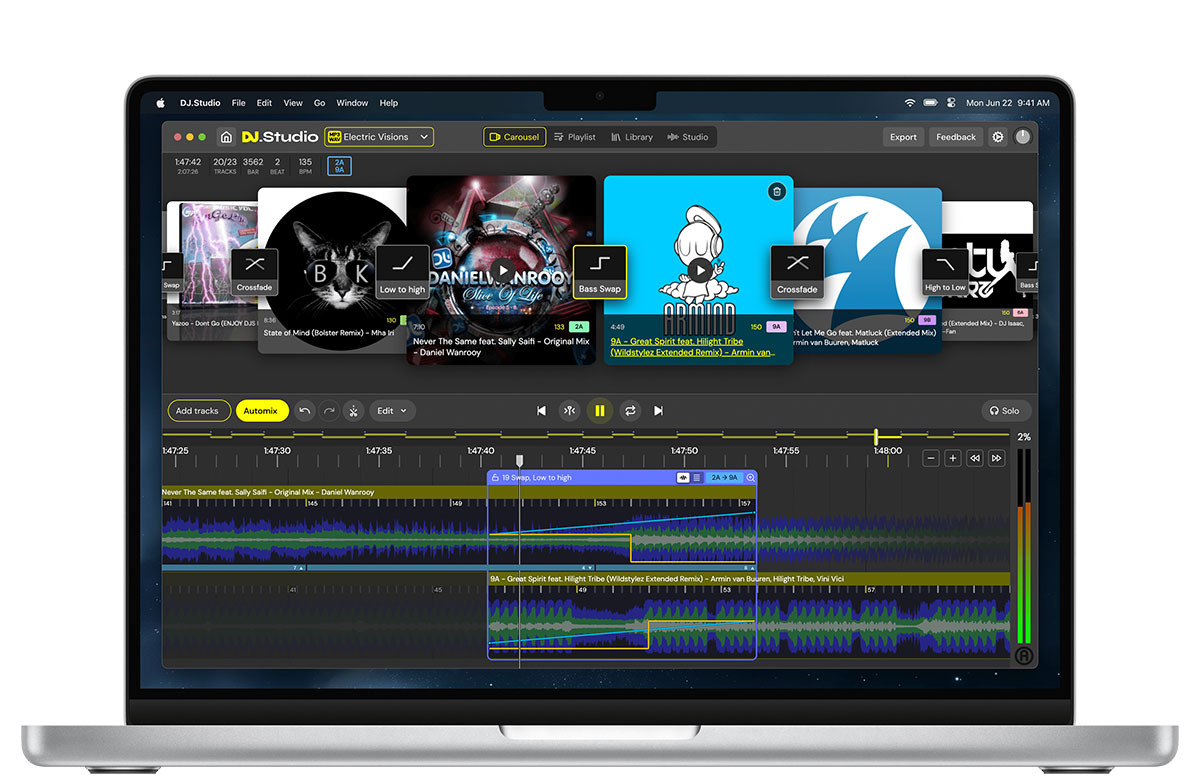
Task: Switch to the Playlist view tab
Action: click(x=575, y=137)
